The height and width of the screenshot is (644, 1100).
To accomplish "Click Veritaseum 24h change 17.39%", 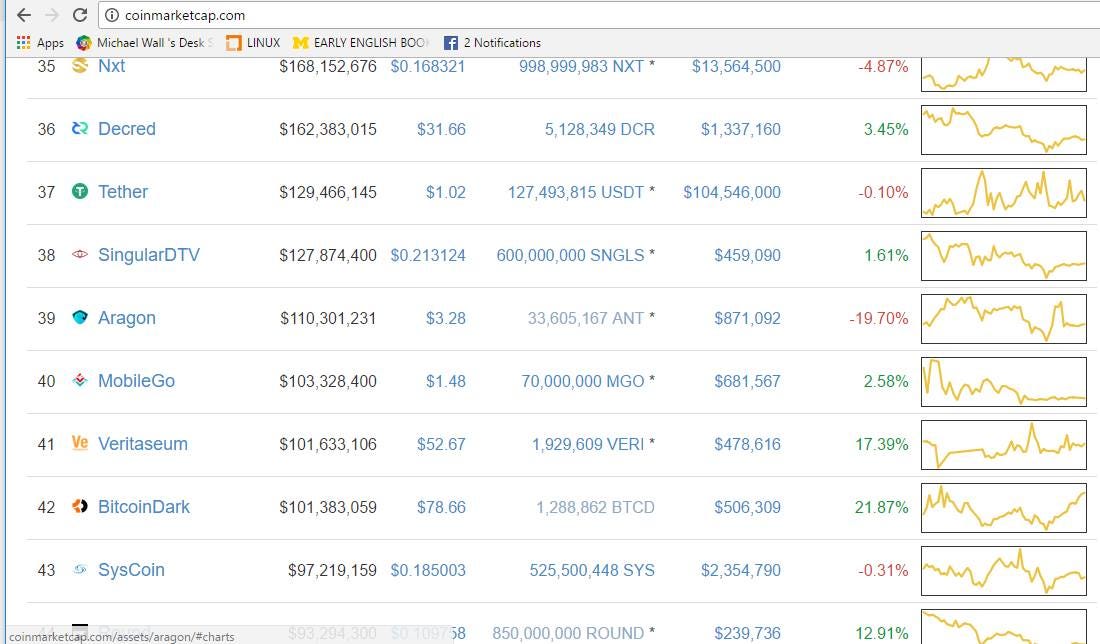I will click(882, 445).
